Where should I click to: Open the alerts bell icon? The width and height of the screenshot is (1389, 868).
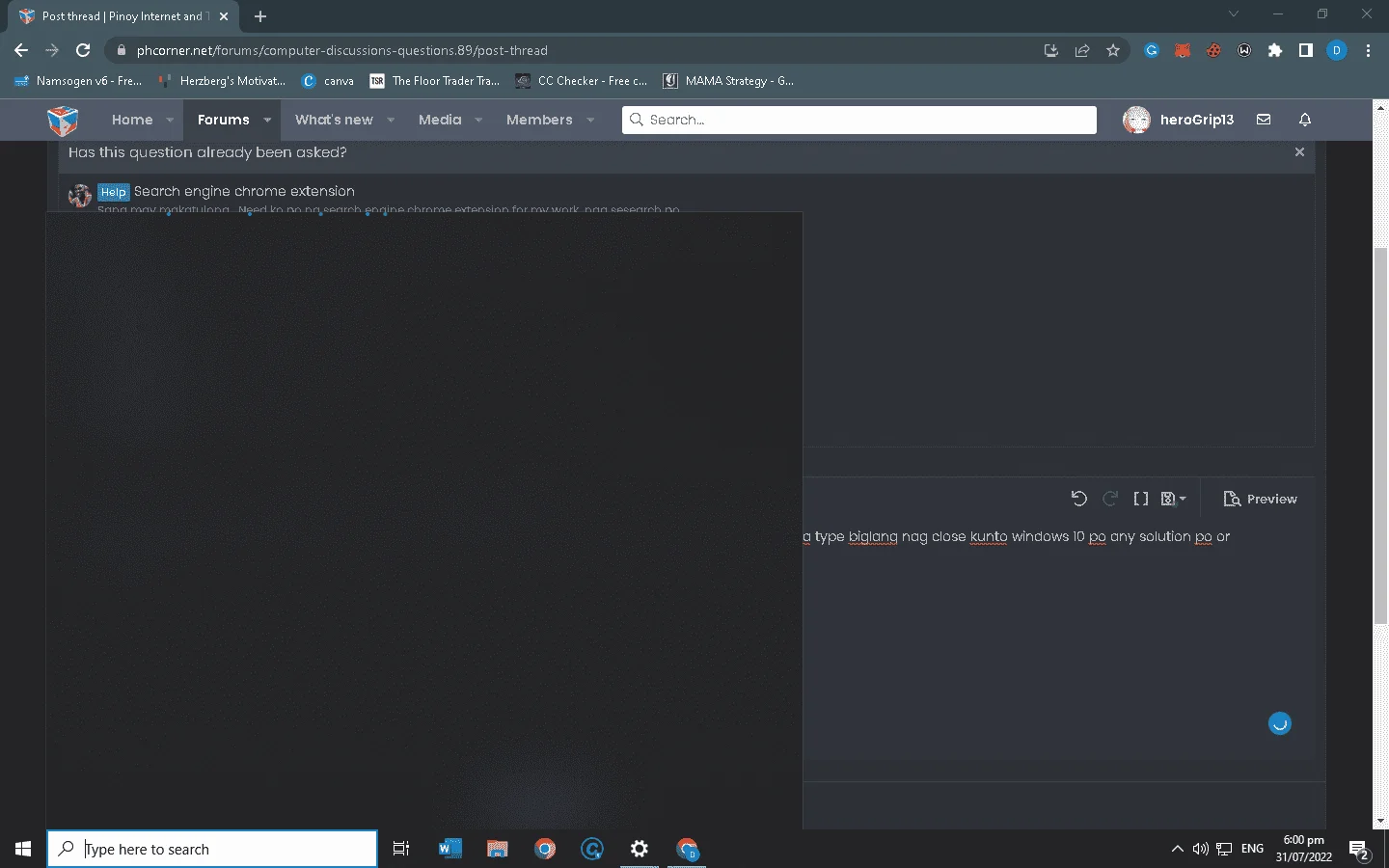click(1305, 120)
